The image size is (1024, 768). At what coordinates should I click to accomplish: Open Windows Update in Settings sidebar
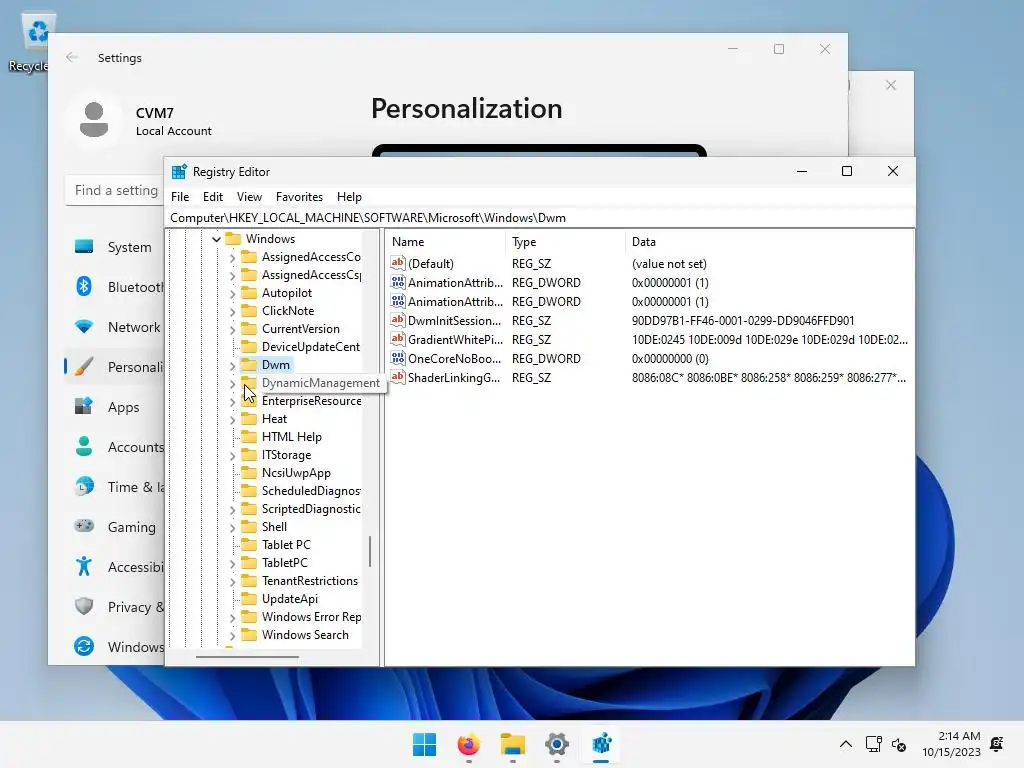click(114, 646)
